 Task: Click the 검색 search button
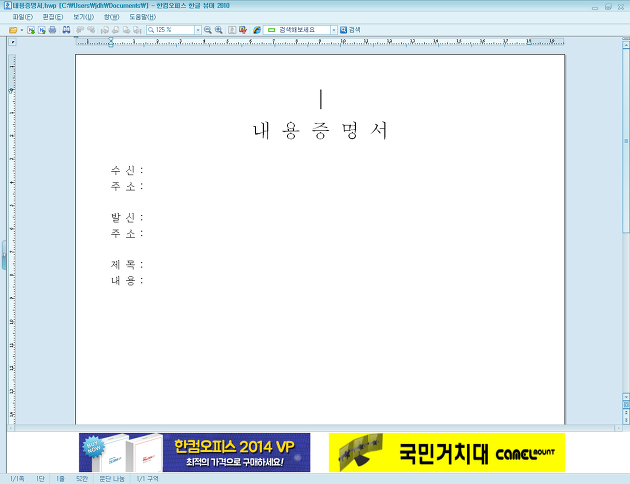[350, 30]
